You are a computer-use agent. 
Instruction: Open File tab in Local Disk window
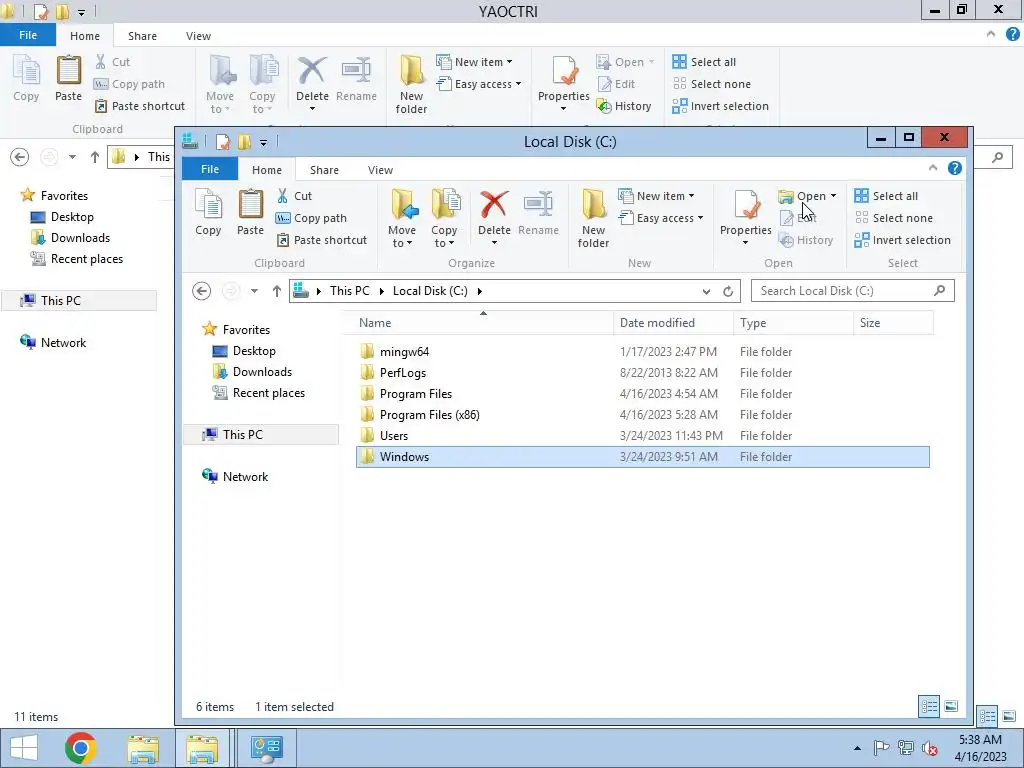pos(210,169)
